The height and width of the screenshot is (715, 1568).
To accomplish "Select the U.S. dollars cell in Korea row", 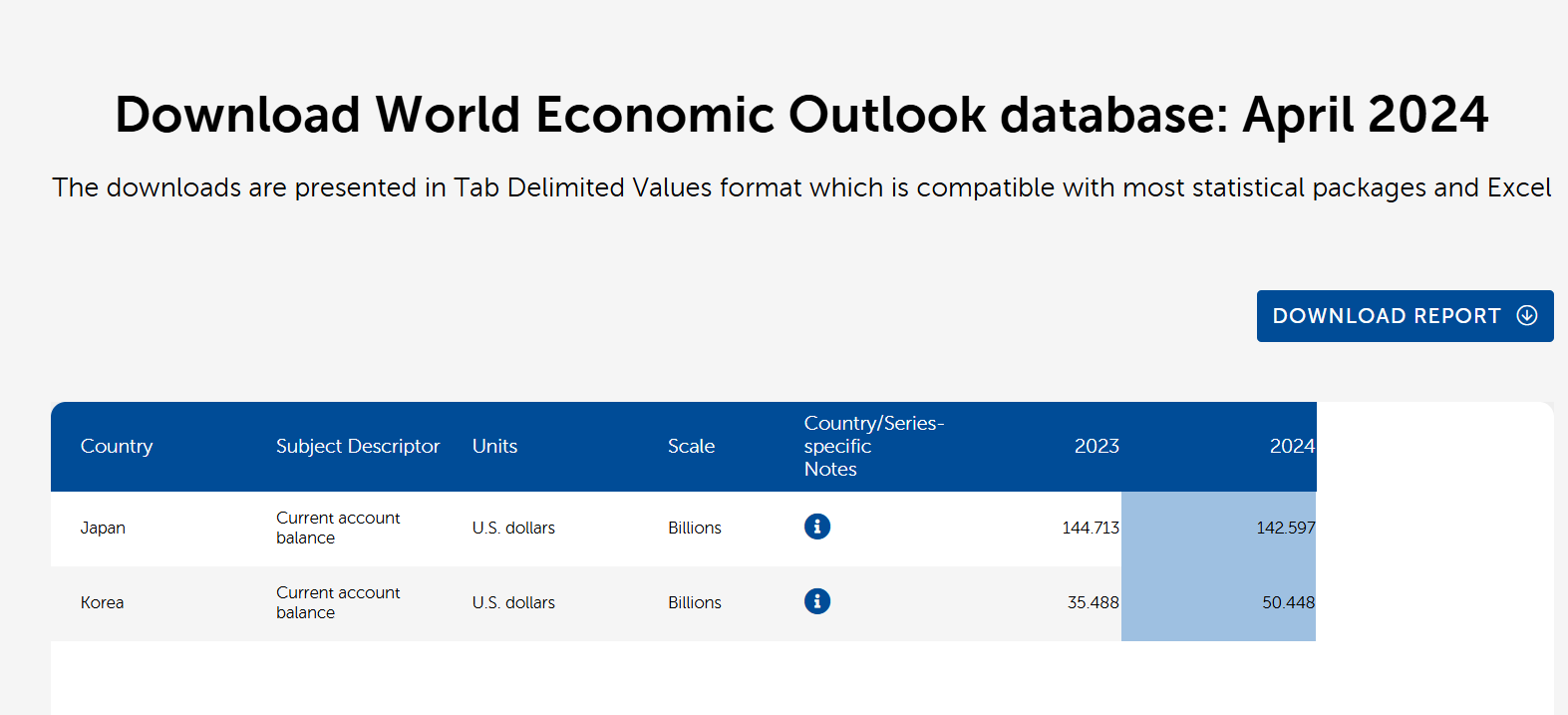I will tap(513, 603).
